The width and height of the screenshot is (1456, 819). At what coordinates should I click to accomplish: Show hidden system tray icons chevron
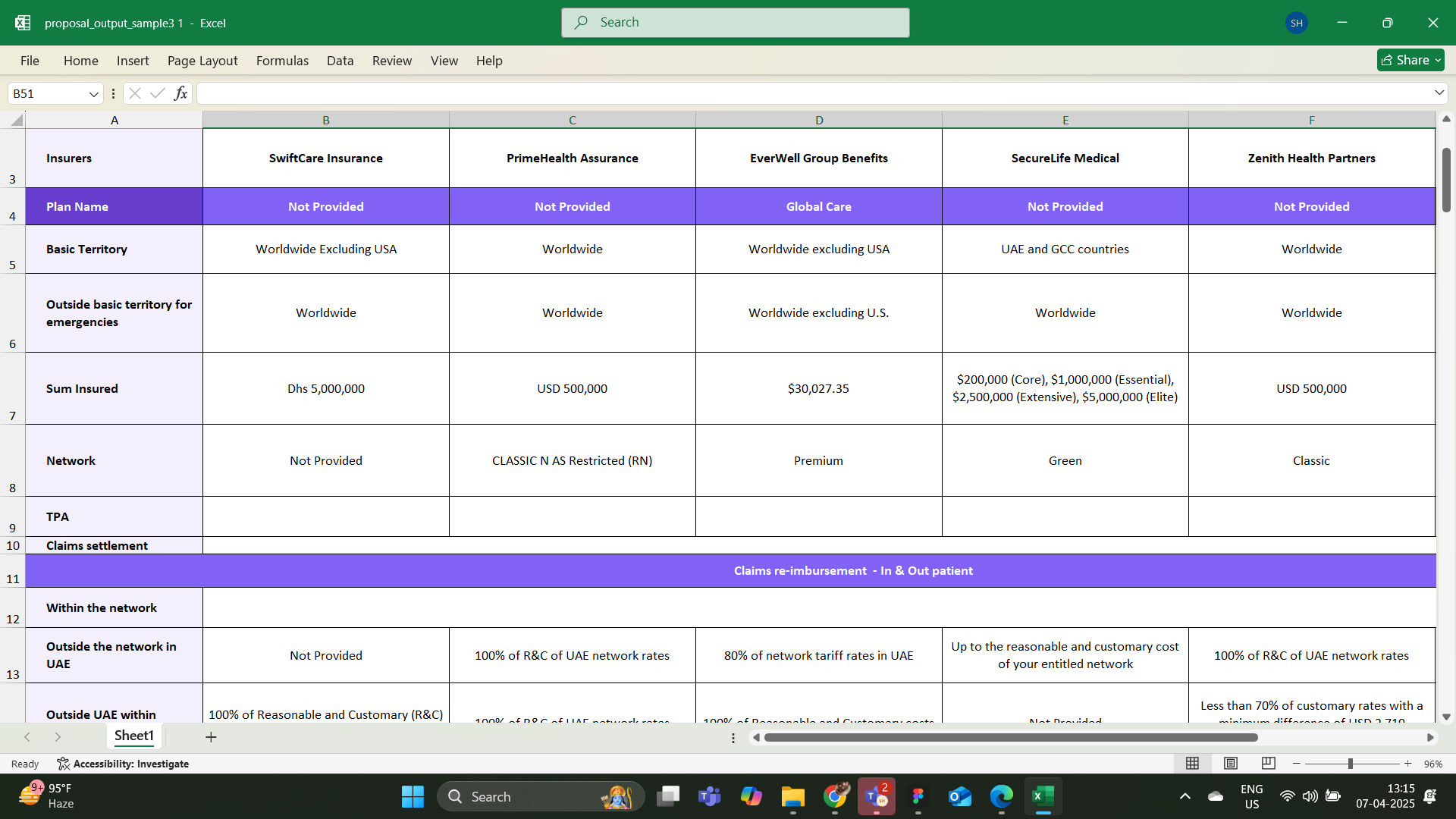[1185, 796]
